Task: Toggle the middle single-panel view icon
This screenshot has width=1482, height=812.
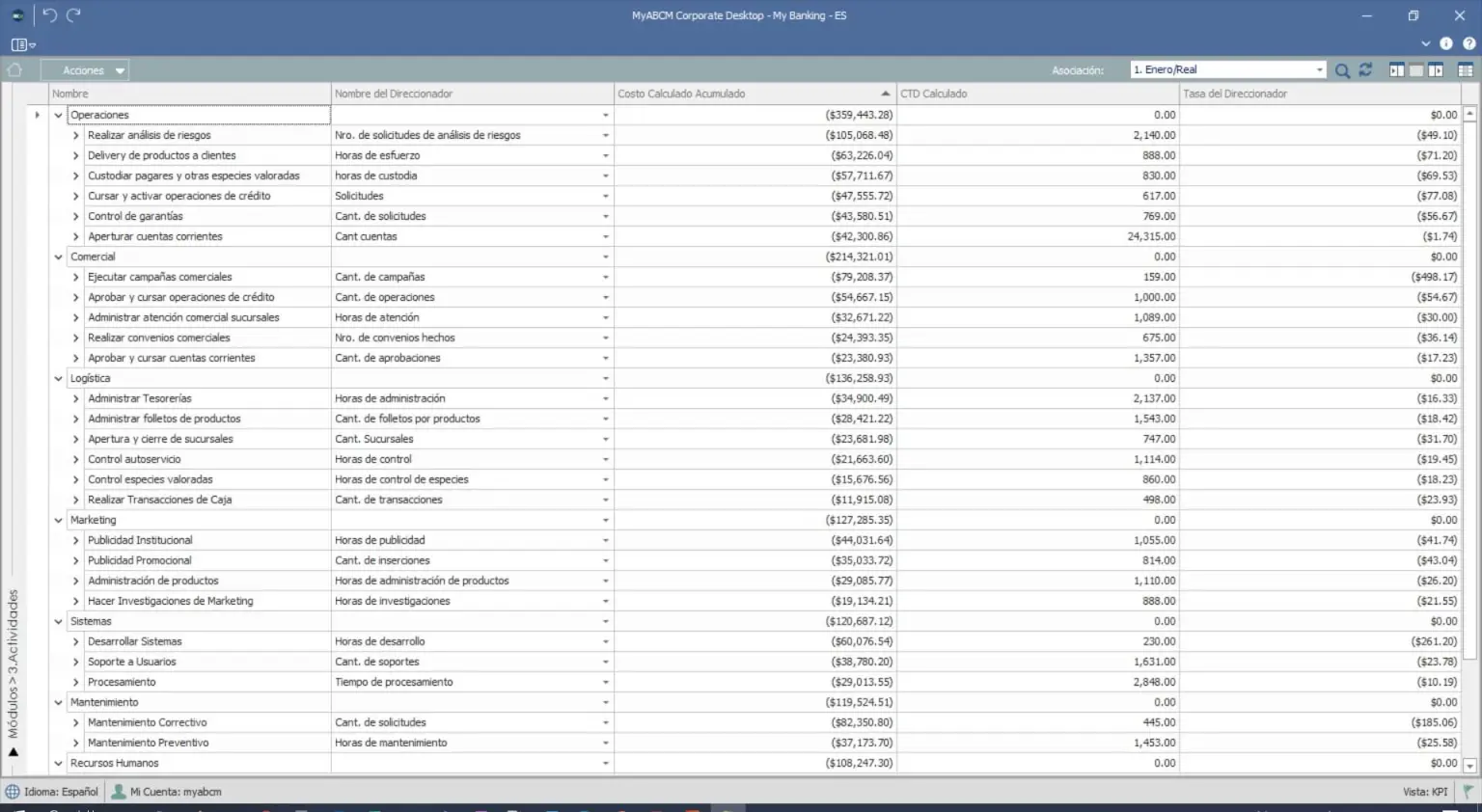Action: tap(1415, 70)
